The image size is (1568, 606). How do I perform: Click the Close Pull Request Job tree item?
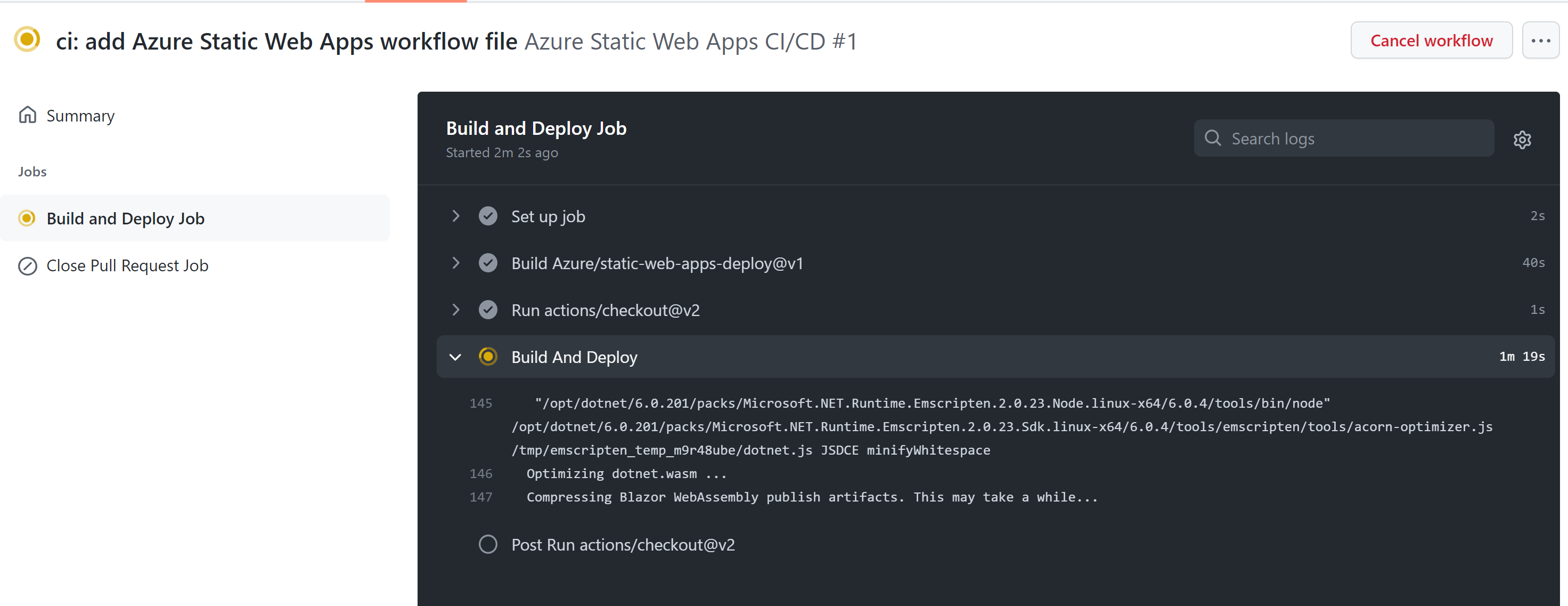tap(127, 265)
